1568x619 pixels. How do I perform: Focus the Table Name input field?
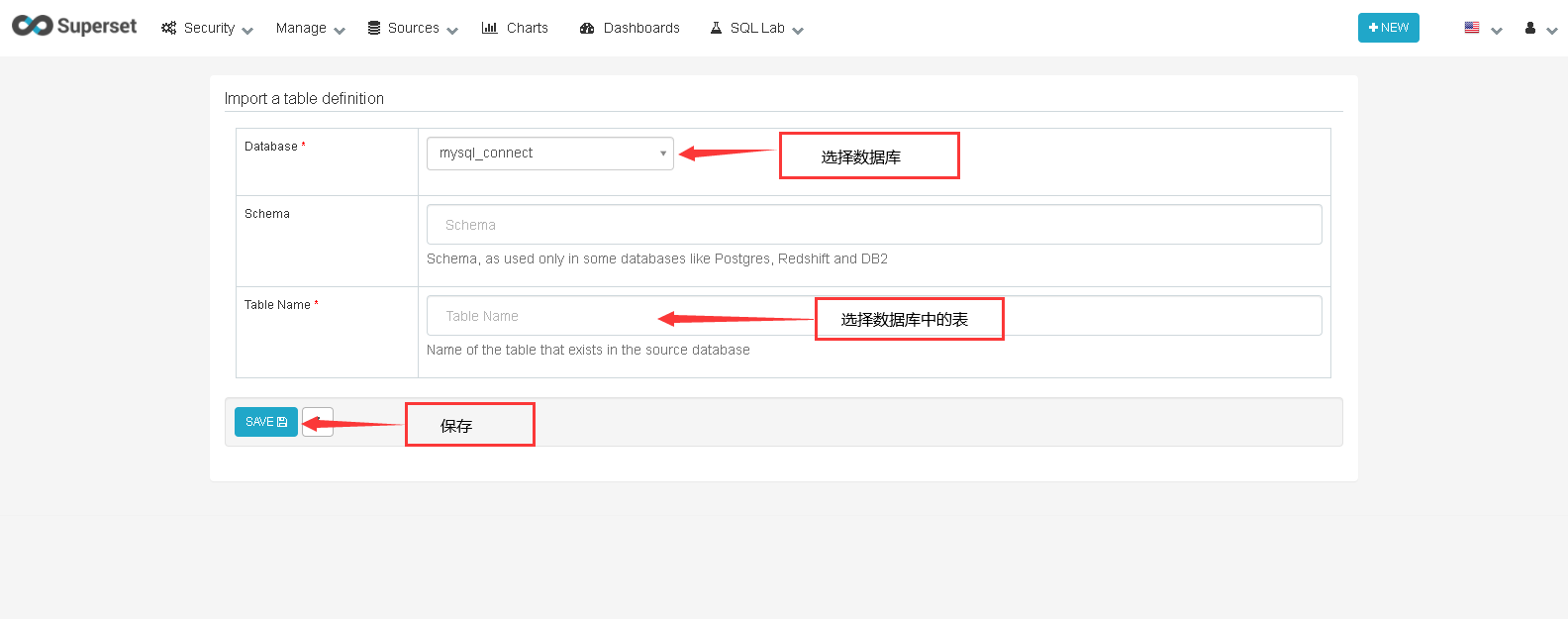tap(874, 316)
